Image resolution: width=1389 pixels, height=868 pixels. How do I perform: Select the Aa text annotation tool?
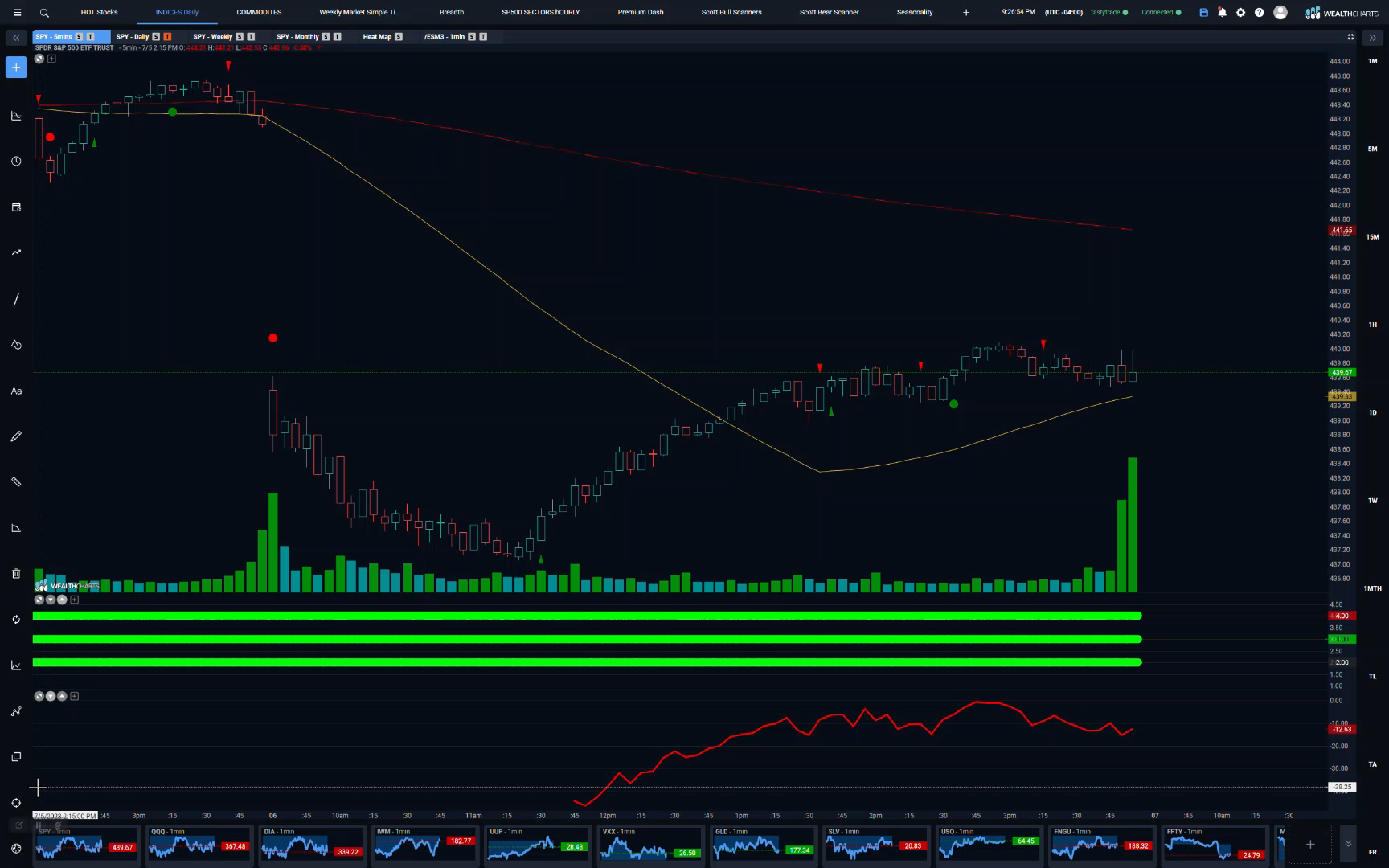tap(16, 391)
